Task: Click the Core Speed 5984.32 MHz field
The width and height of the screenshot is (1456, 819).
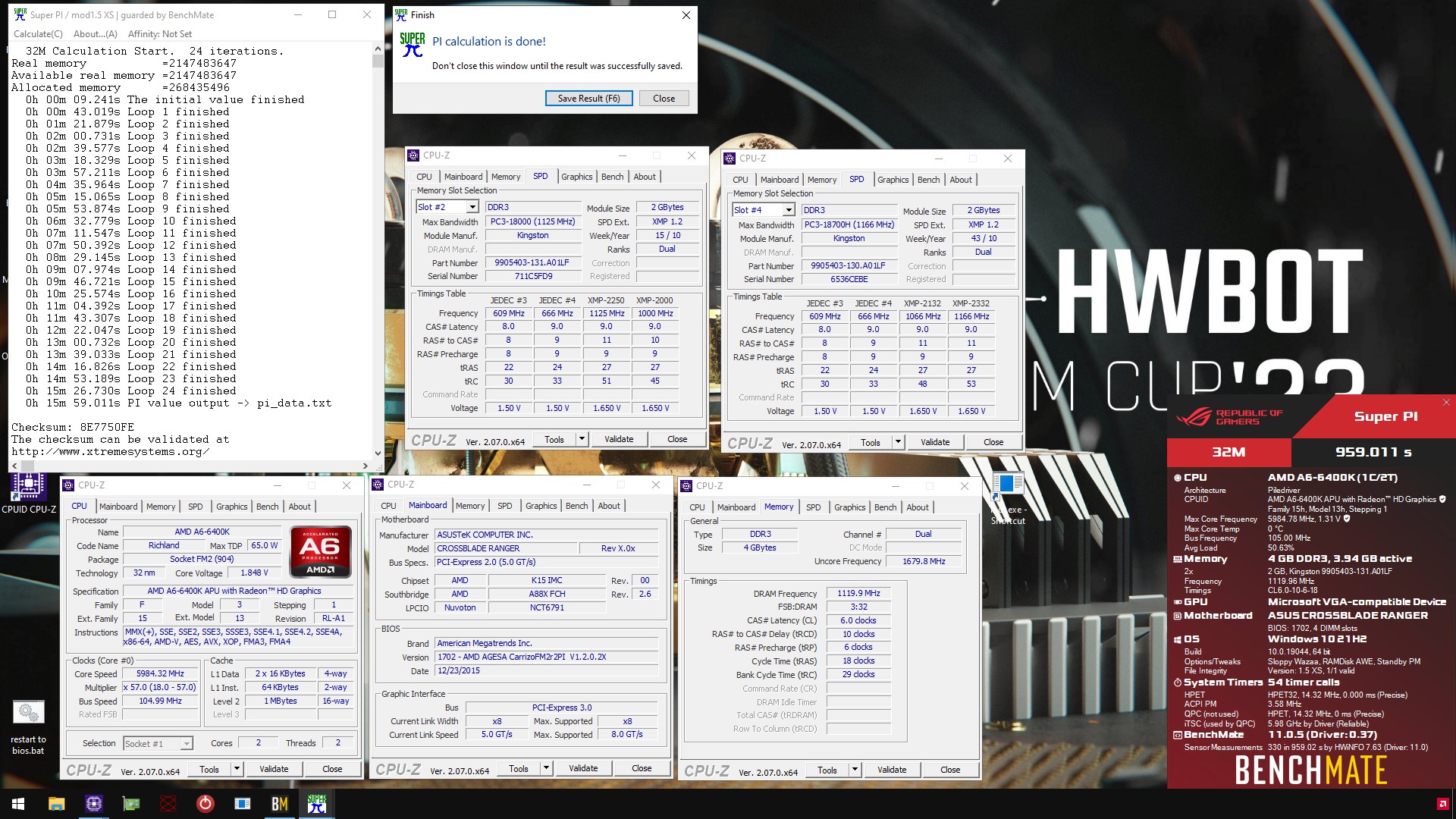Action: (x=161, y=674)
